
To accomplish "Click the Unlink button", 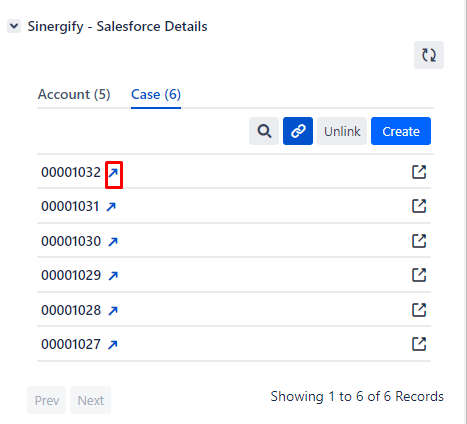I will tap(342, 131).
